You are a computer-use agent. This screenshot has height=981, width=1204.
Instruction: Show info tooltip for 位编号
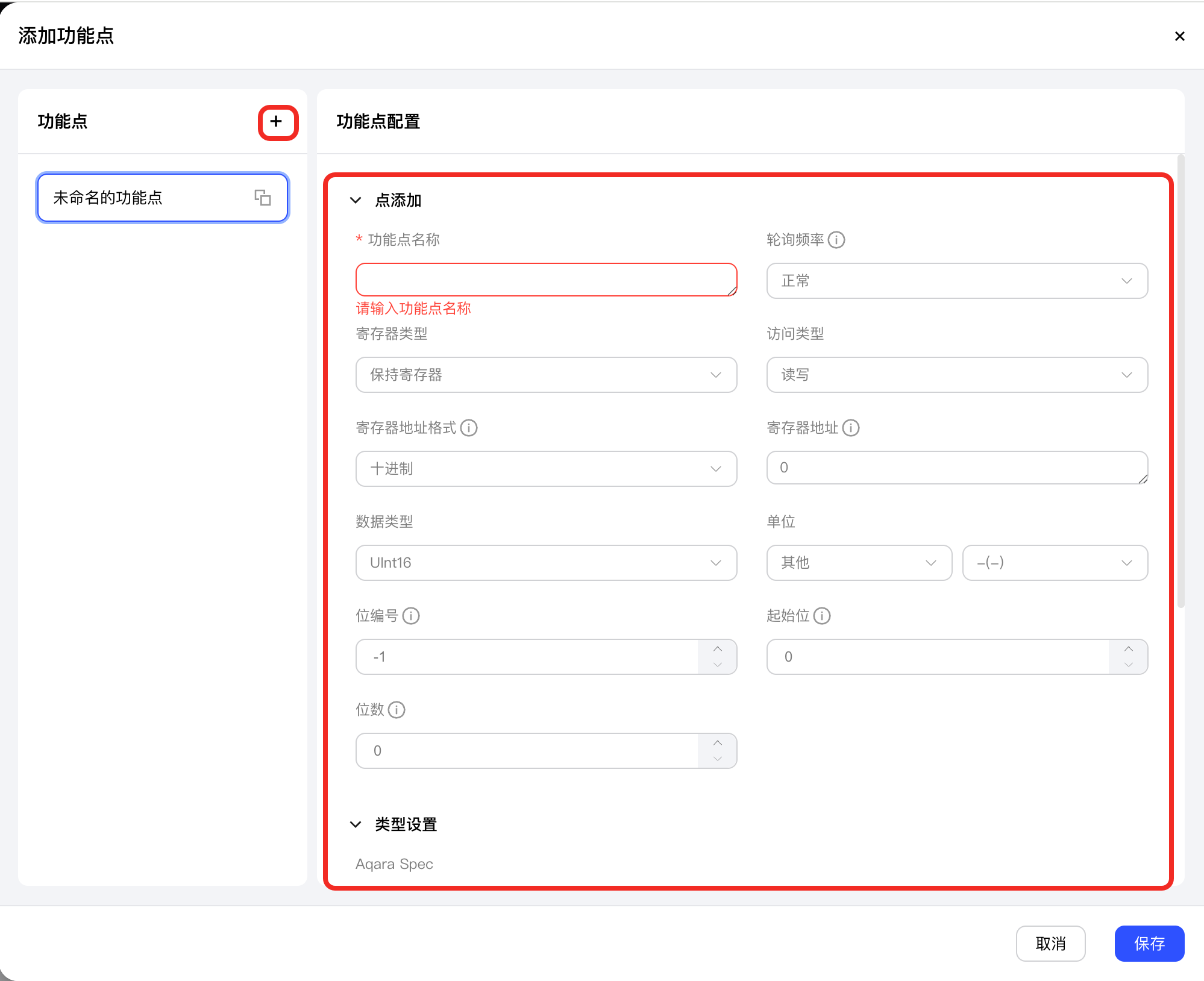click(411, 616)
